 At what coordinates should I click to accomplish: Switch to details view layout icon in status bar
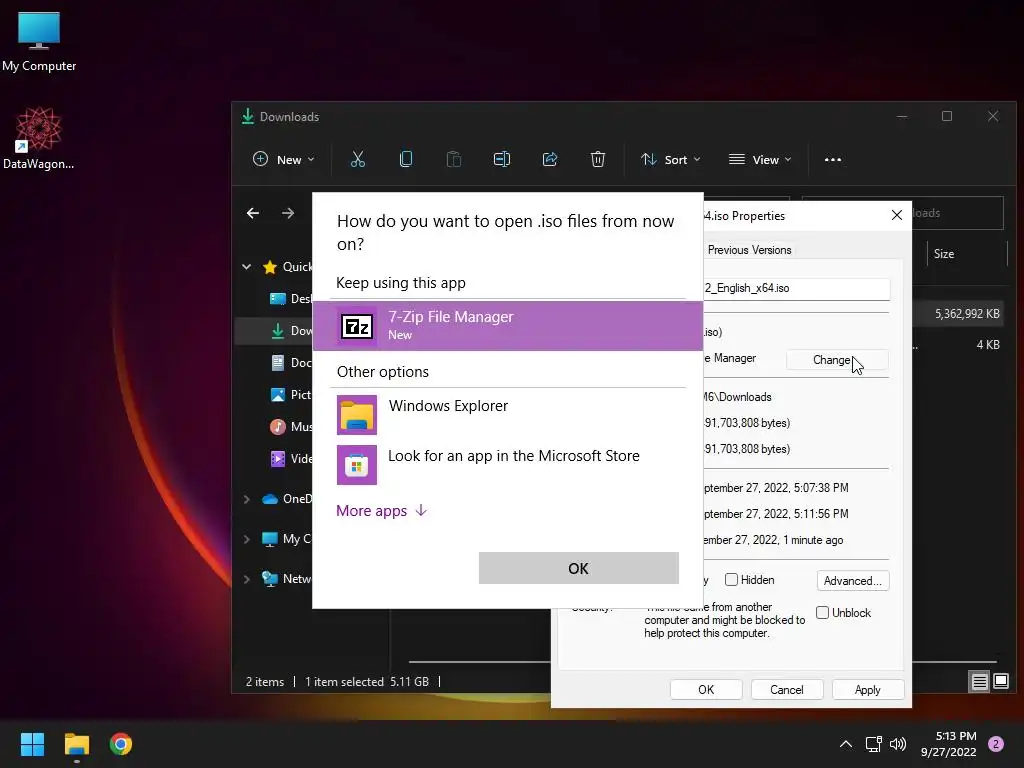point(980,682)
